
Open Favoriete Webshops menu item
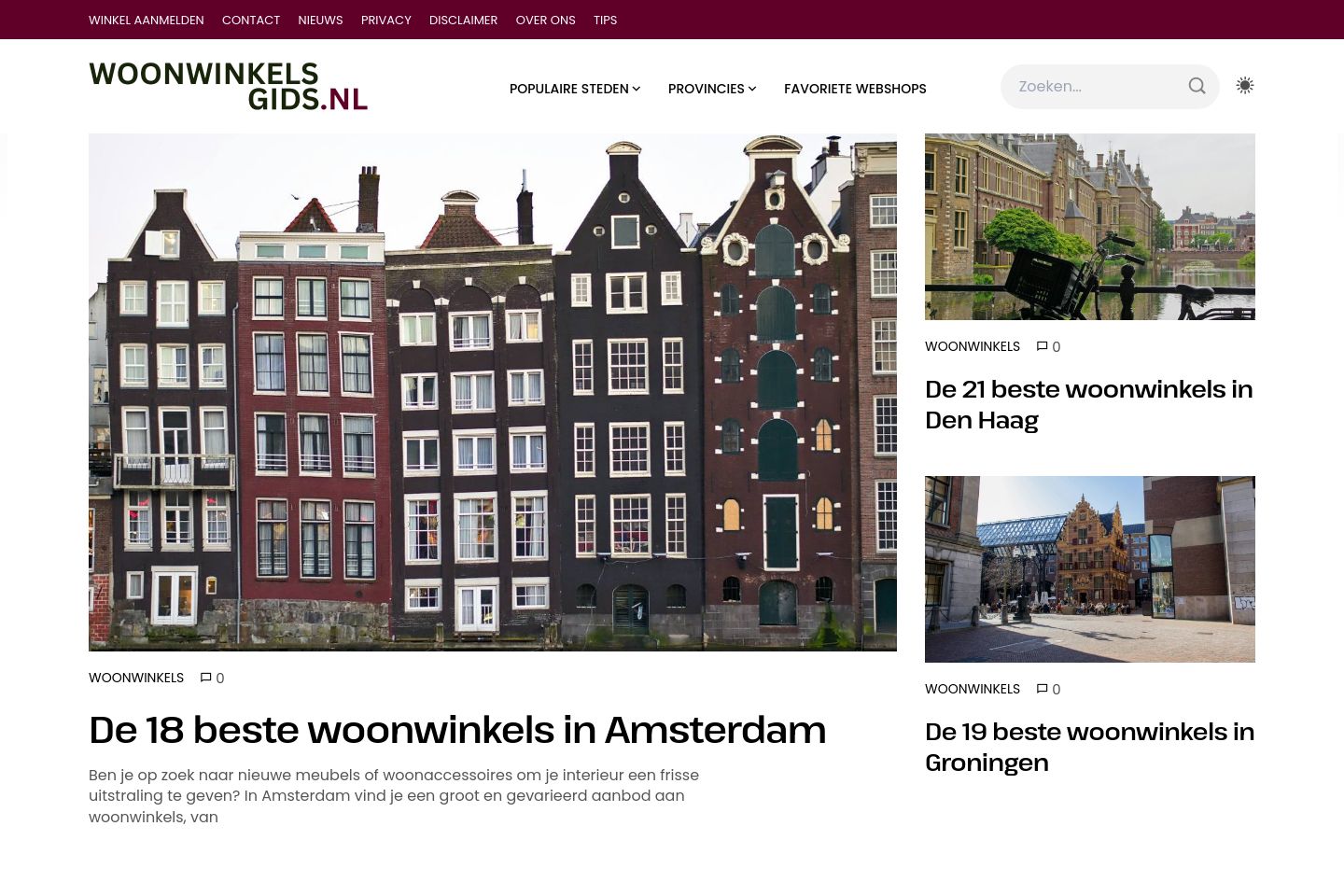click(854, 89)
